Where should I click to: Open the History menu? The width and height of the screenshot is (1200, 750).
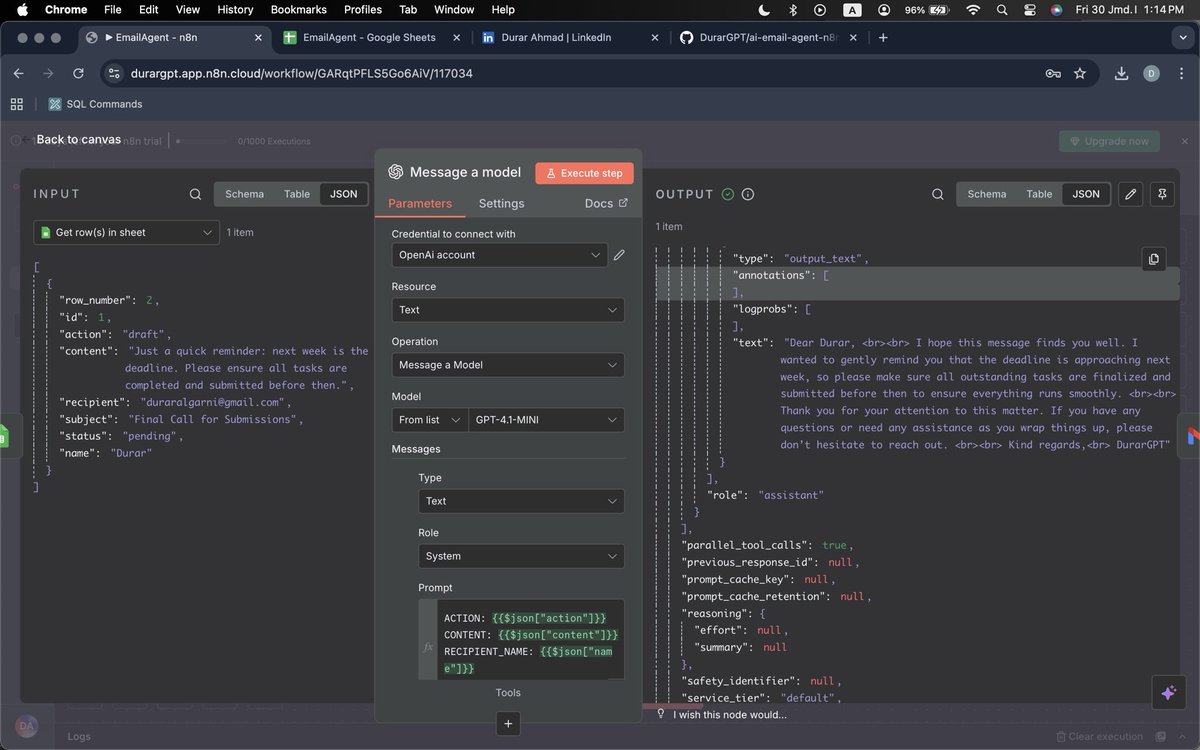[x=235, y=9]
